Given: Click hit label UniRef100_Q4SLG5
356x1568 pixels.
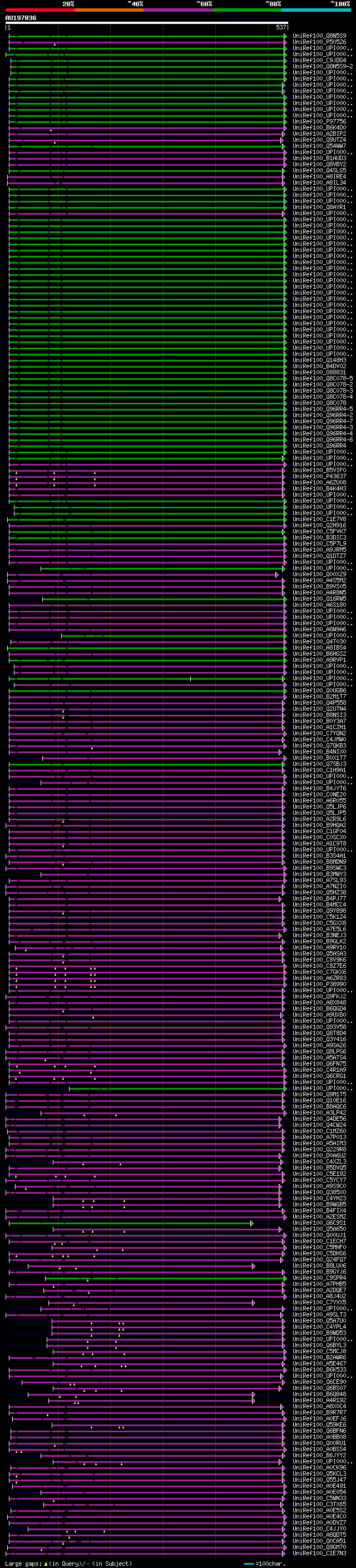Looking at the screenshot, I should click(x=319, y=170).
